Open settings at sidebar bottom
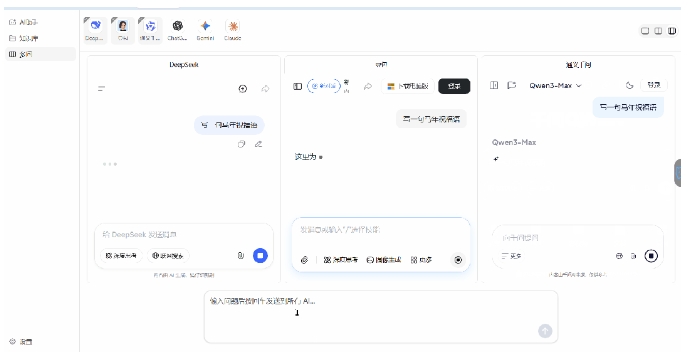Image resolution: width=700 pixels, height=362 pixels. pos(21,342)
